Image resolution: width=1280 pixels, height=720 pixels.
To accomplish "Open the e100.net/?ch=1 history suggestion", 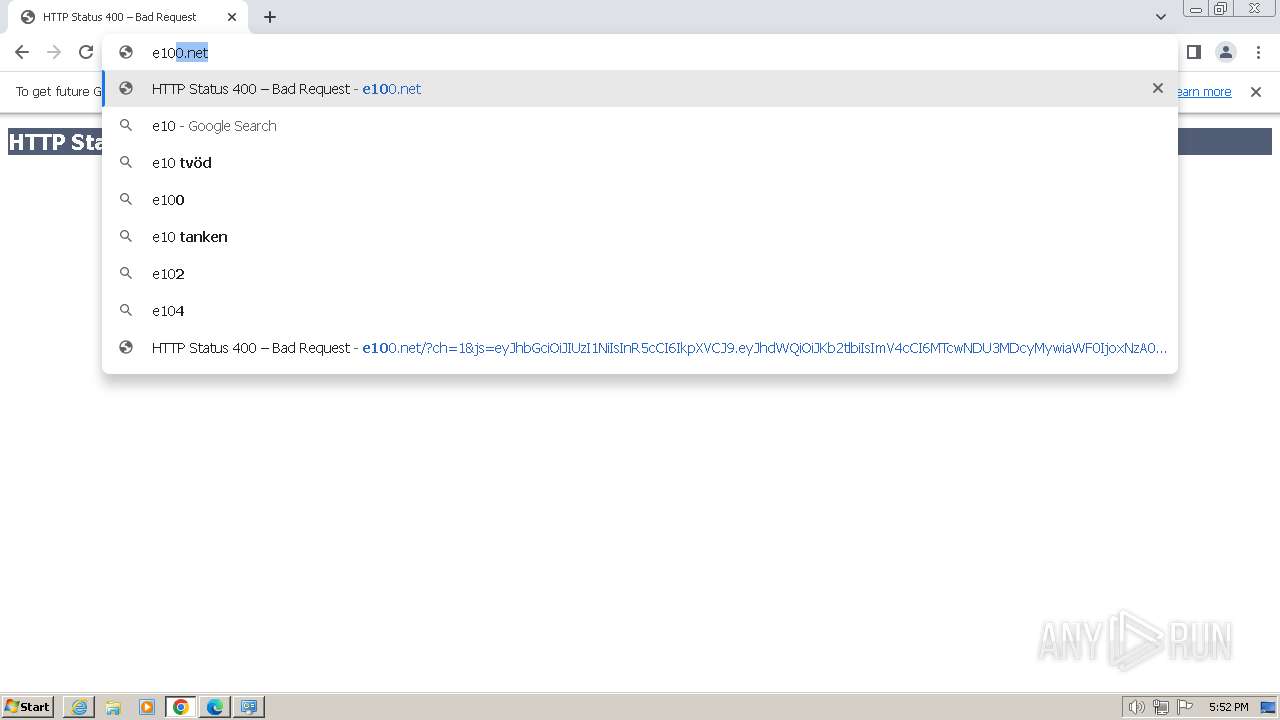I will tap(640, 347).
